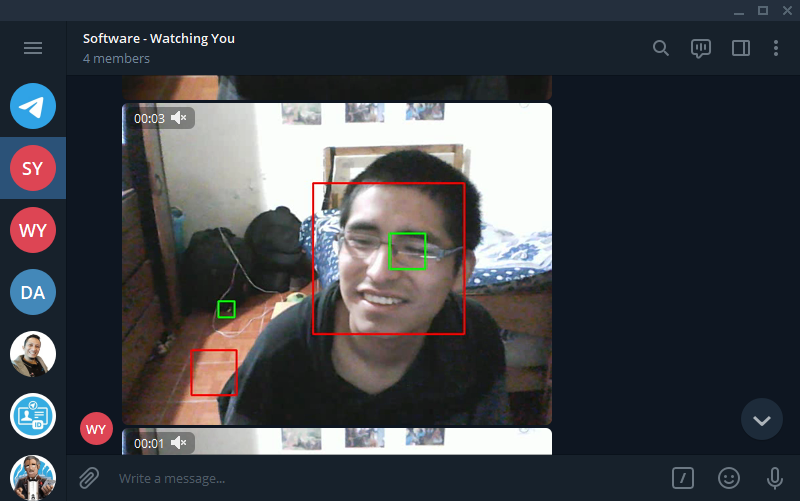Attach a file with the paperclip
Image resolution: width=800 pixels, height=501 pixels.
(89, 478)
